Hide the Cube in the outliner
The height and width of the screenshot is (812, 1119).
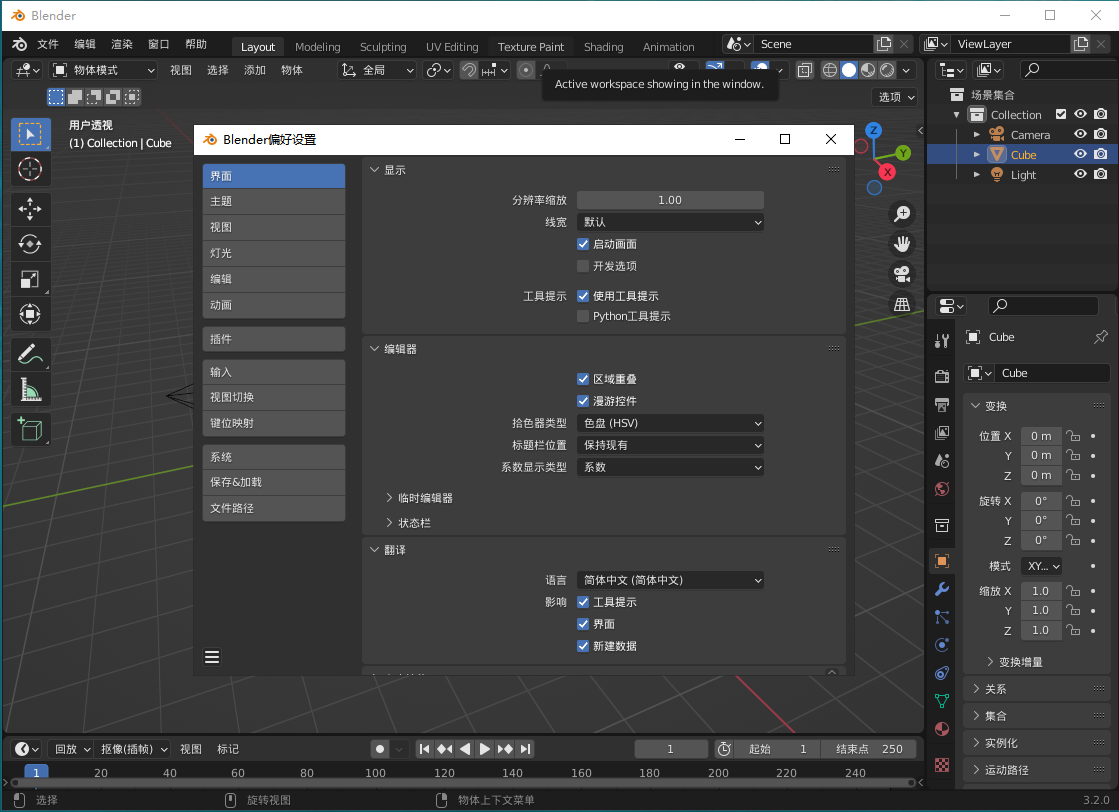coord(1080,154)
